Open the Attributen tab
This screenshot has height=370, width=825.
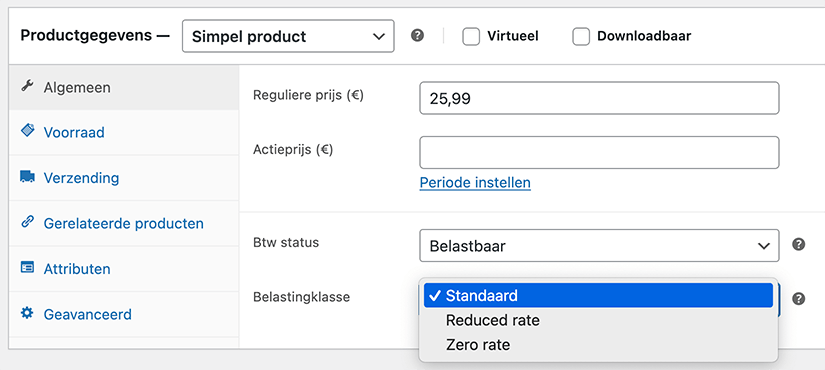(x=124, y=269)
